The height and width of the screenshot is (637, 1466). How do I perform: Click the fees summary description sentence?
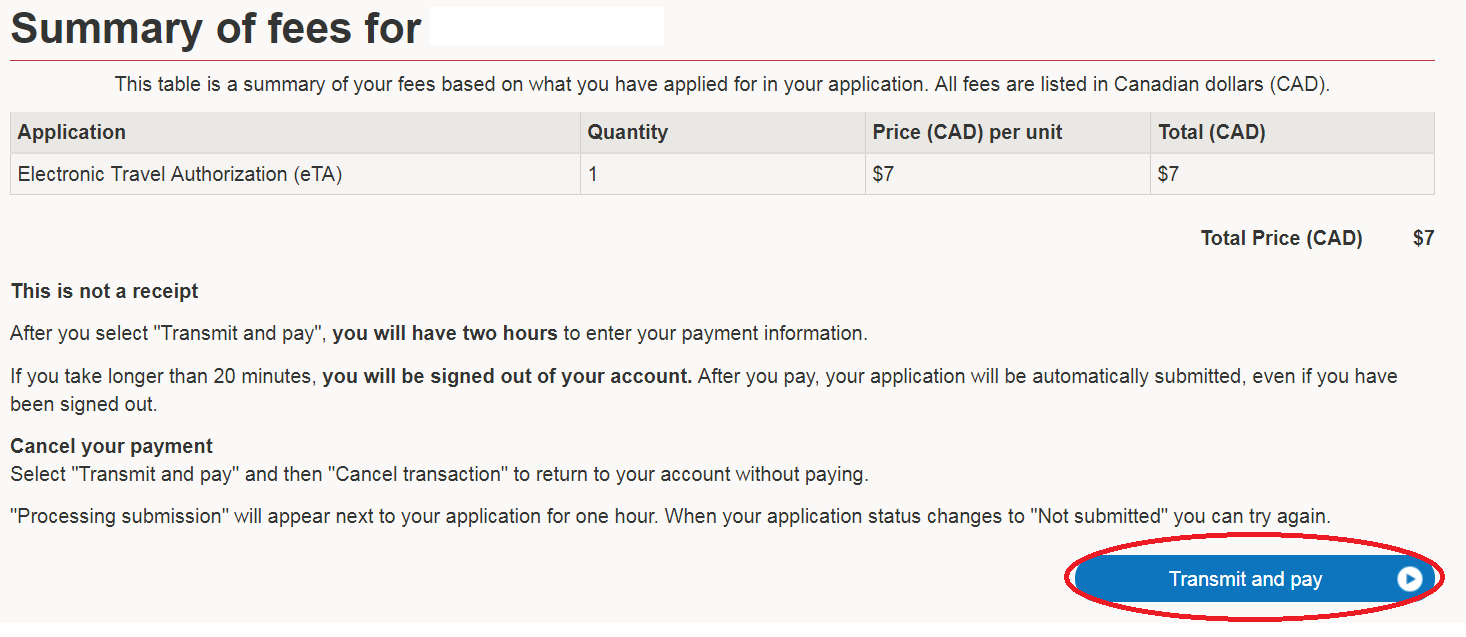(x=722, y=84)
